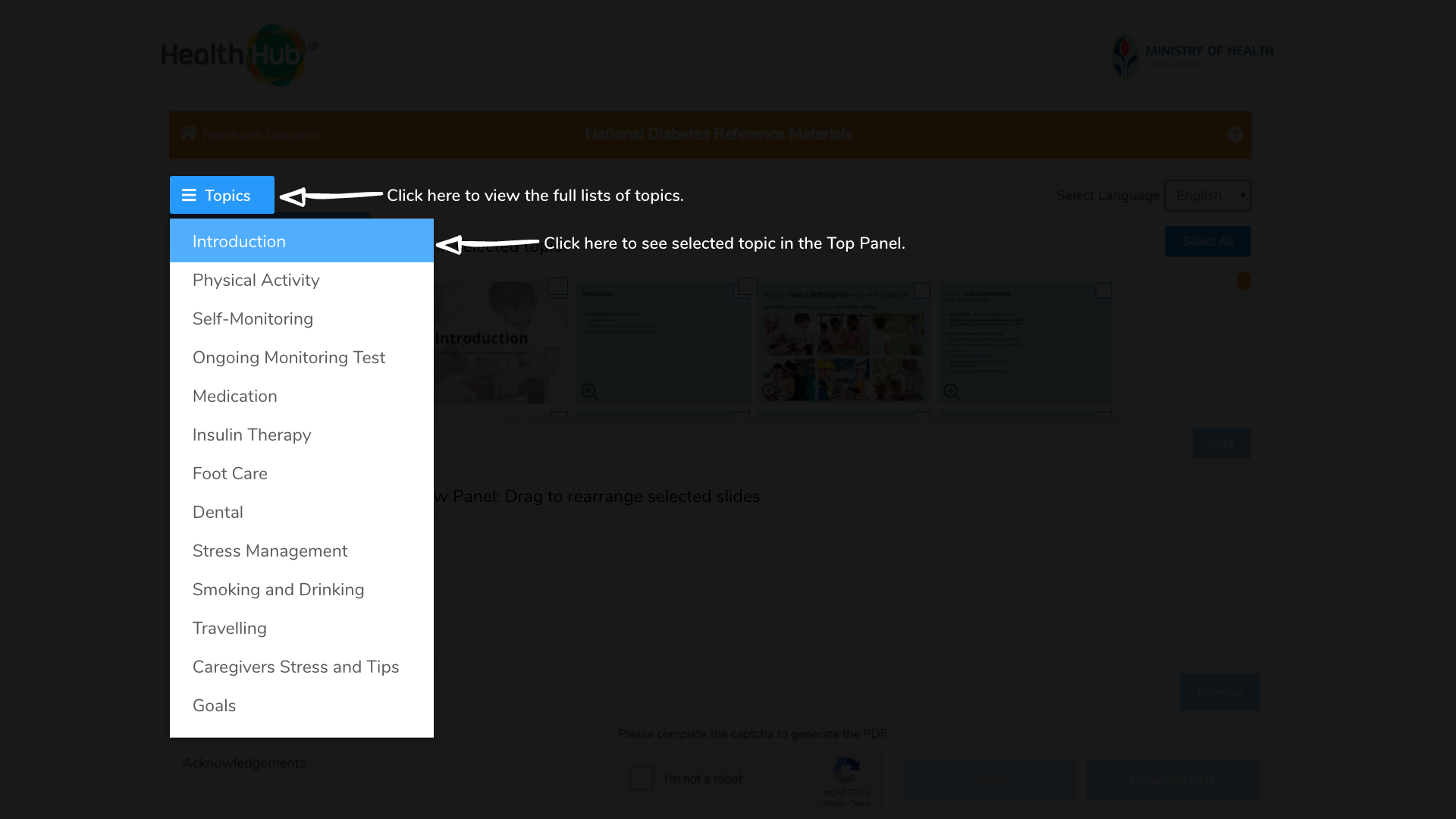The image size is (1456, 819).
Task: Select the Foot Care topic
Action: [x=230, y=473]
